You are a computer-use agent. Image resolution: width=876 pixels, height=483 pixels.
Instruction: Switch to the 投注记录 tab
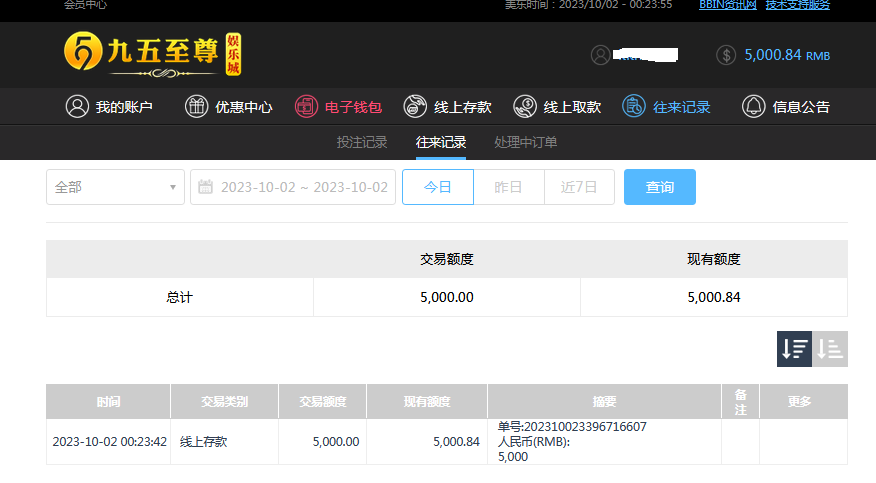pos(362,142)
